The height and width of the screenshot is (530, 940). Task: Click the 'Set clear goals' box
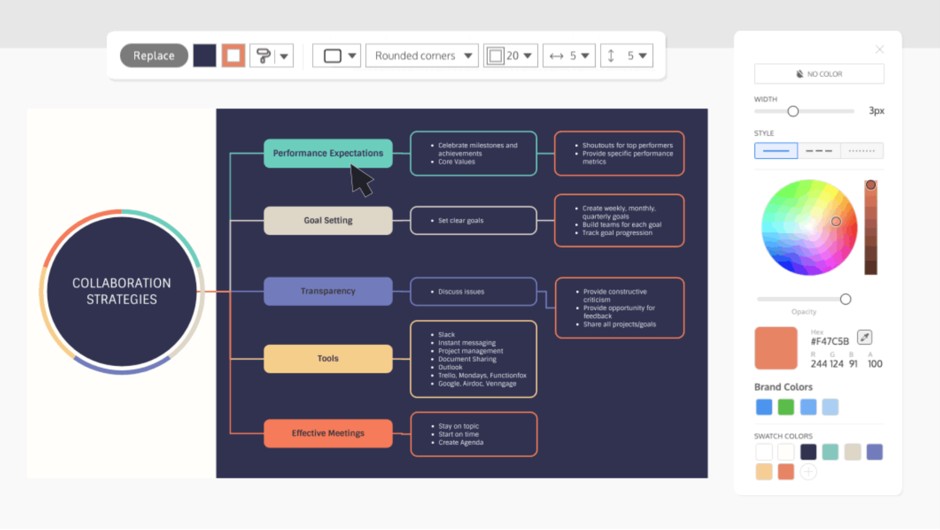coord(474,220)
